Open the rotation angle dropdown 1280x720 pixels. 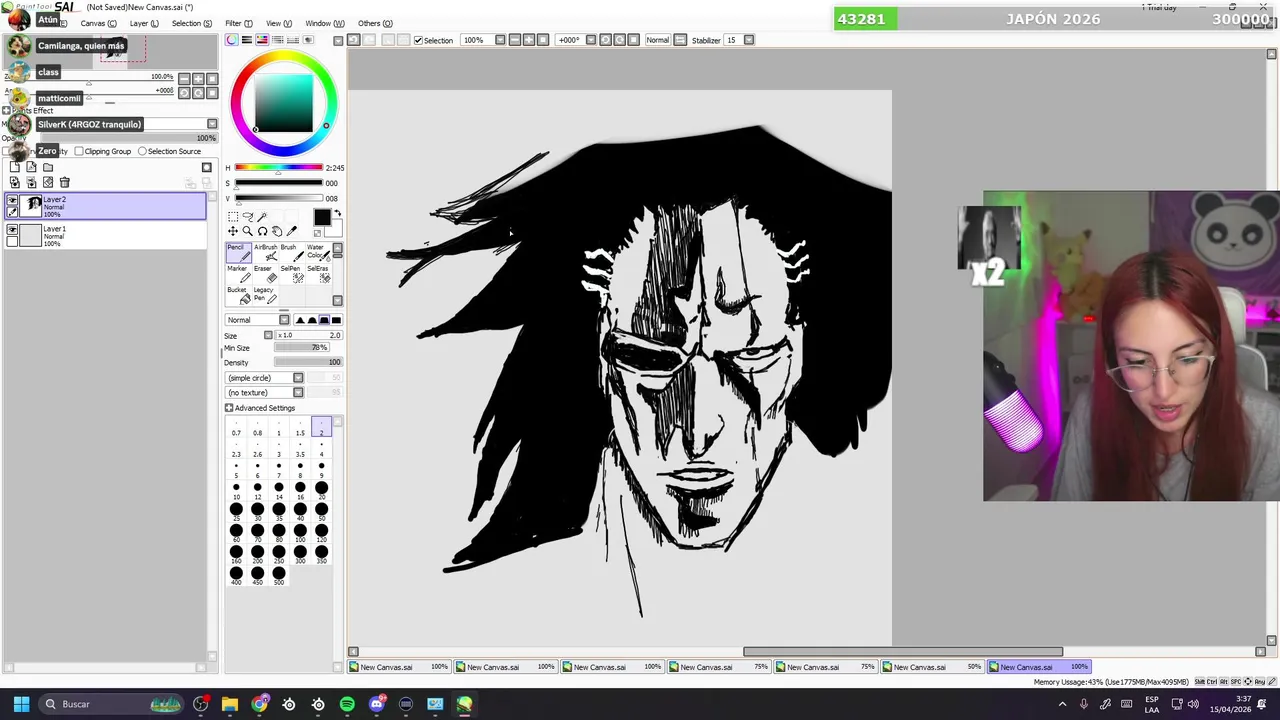590,40
